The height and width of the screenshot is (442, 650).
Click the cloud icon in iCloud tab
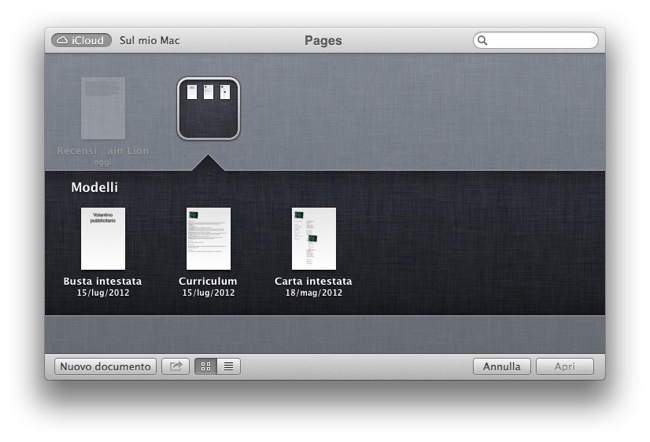tap(63, 41)
